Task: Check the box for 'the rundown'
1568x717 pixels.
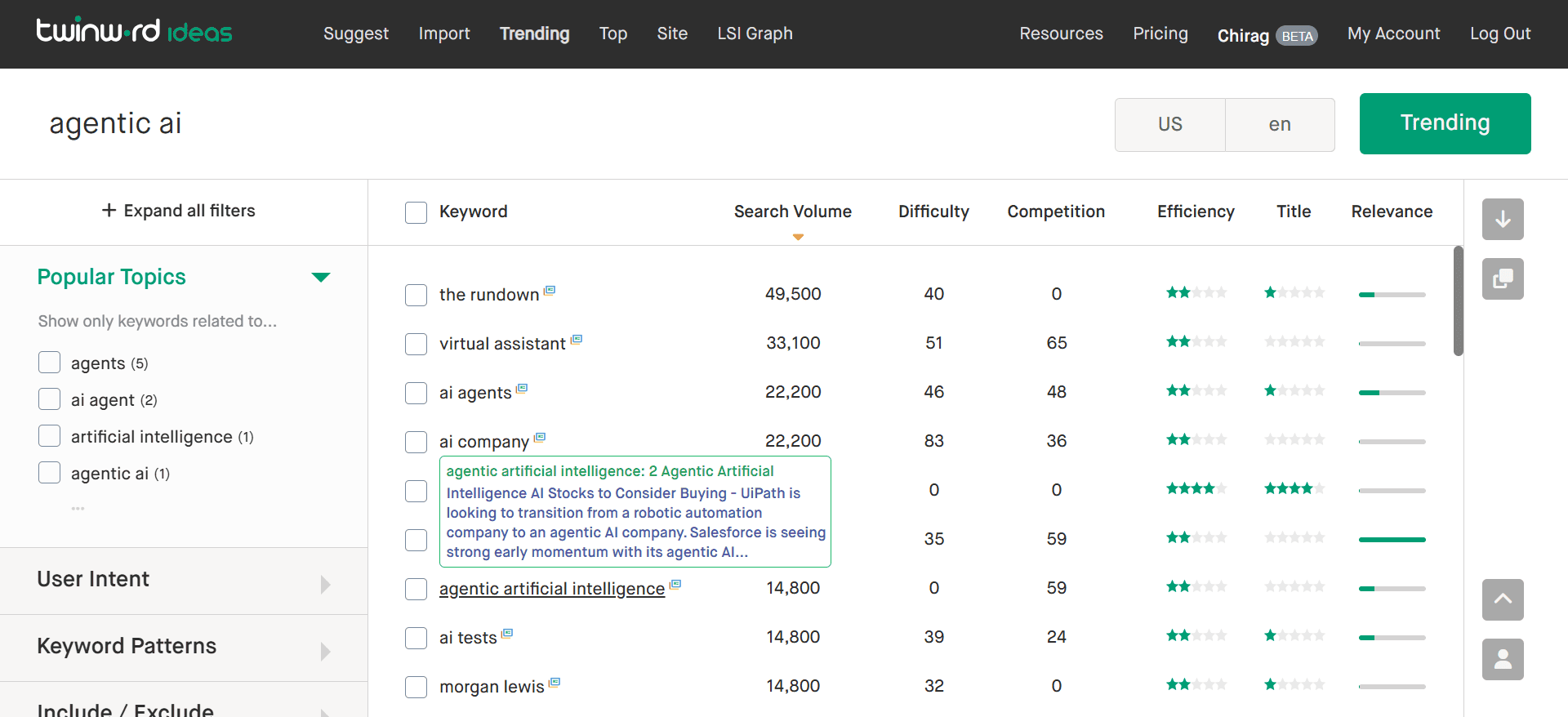Action: pyautogui.click(x=416, y=295)
